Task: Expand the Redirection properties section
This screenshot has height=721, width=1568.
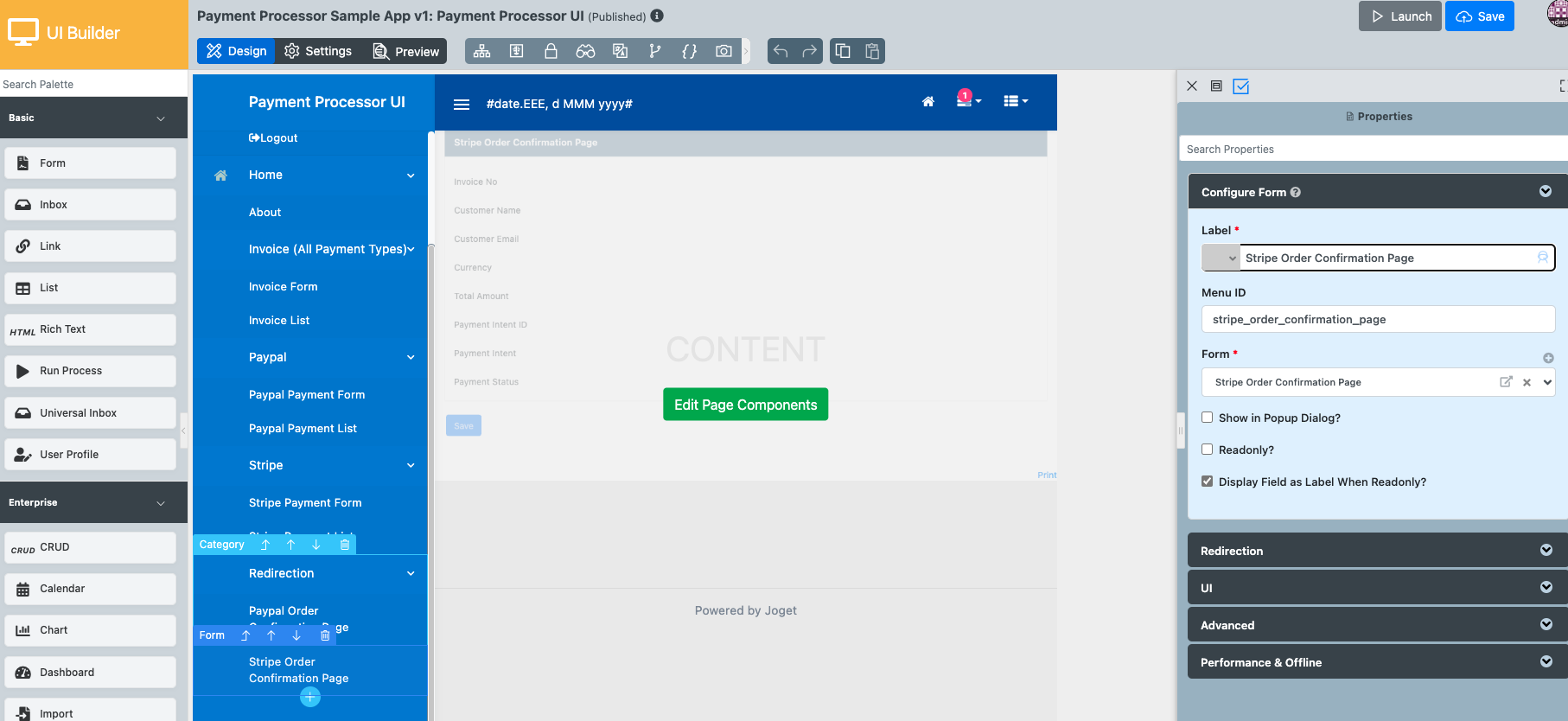Action: tap(1546, 551)
